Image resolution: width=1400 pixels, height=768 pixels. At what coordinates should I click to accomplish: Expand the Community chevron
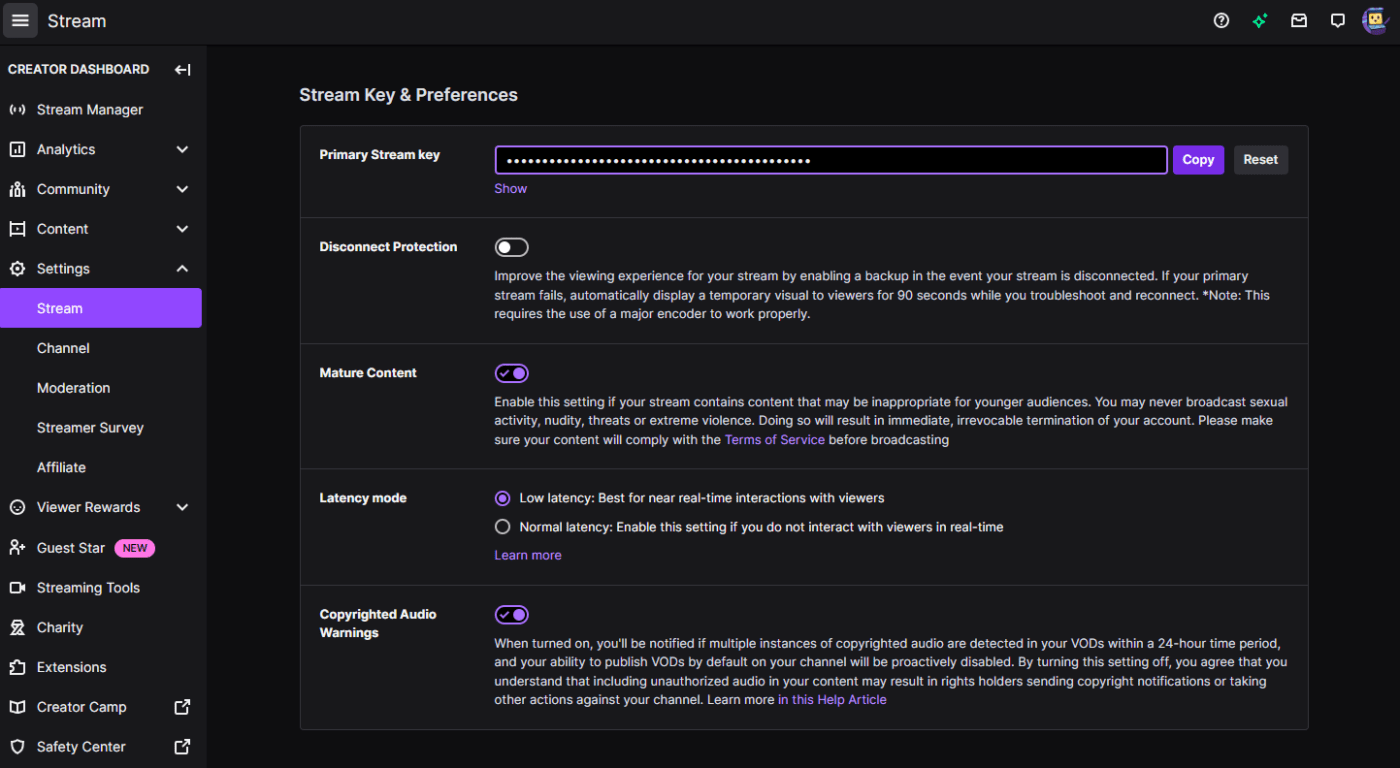click(x=182, y=189)
